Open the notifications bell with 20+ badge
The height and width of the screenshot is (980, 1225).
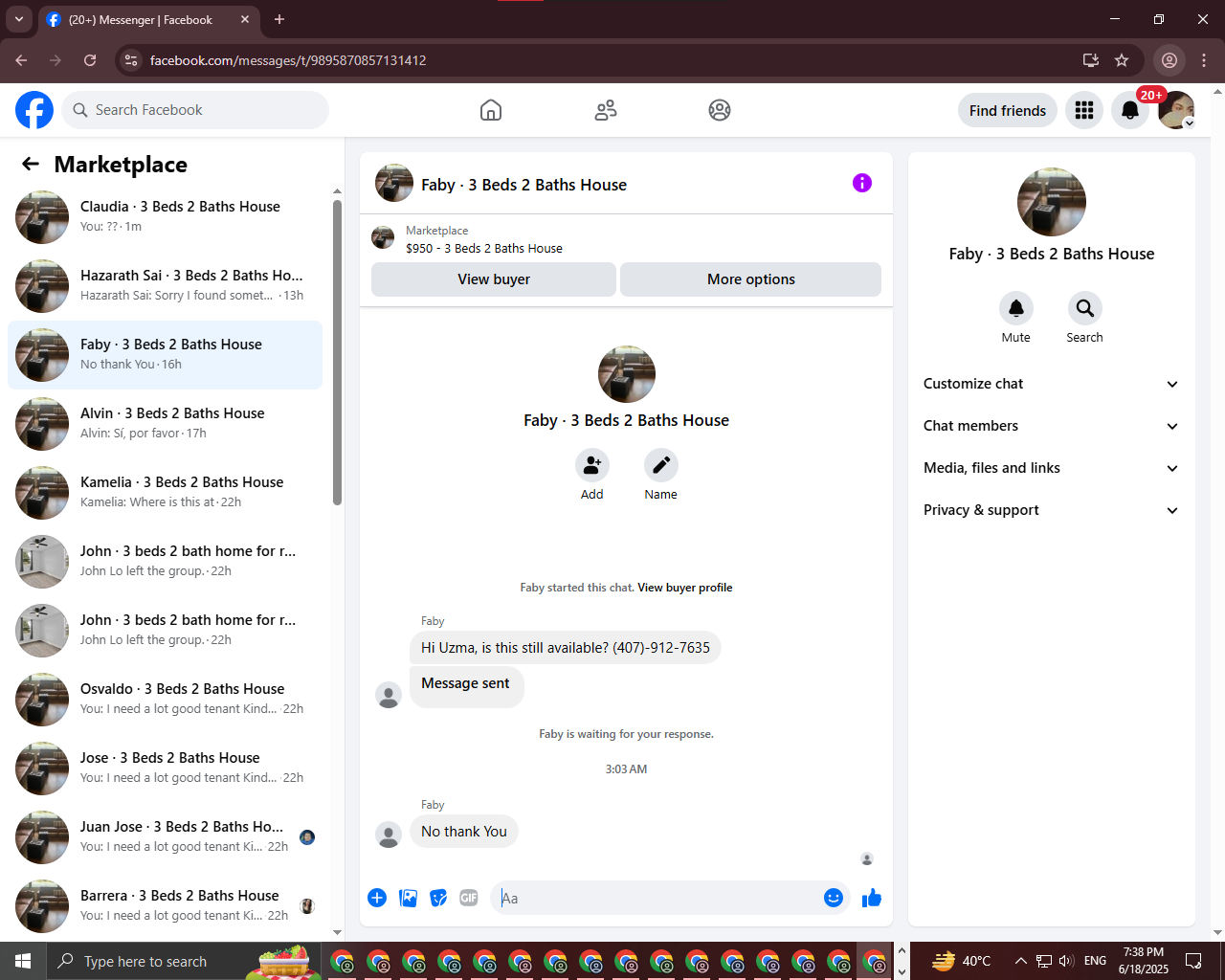[1130, 110]
